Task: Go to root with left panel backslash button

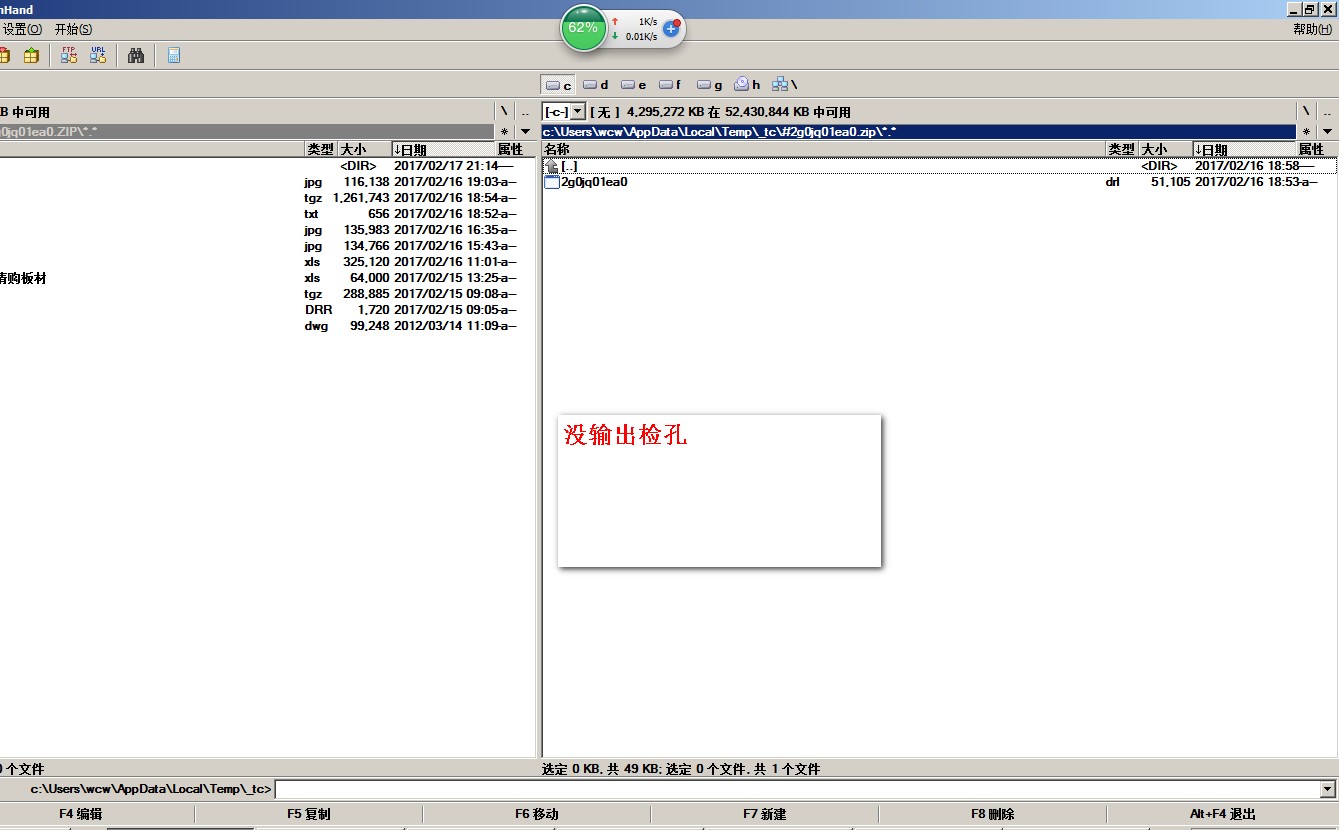Action: click(x=505, y=111)
